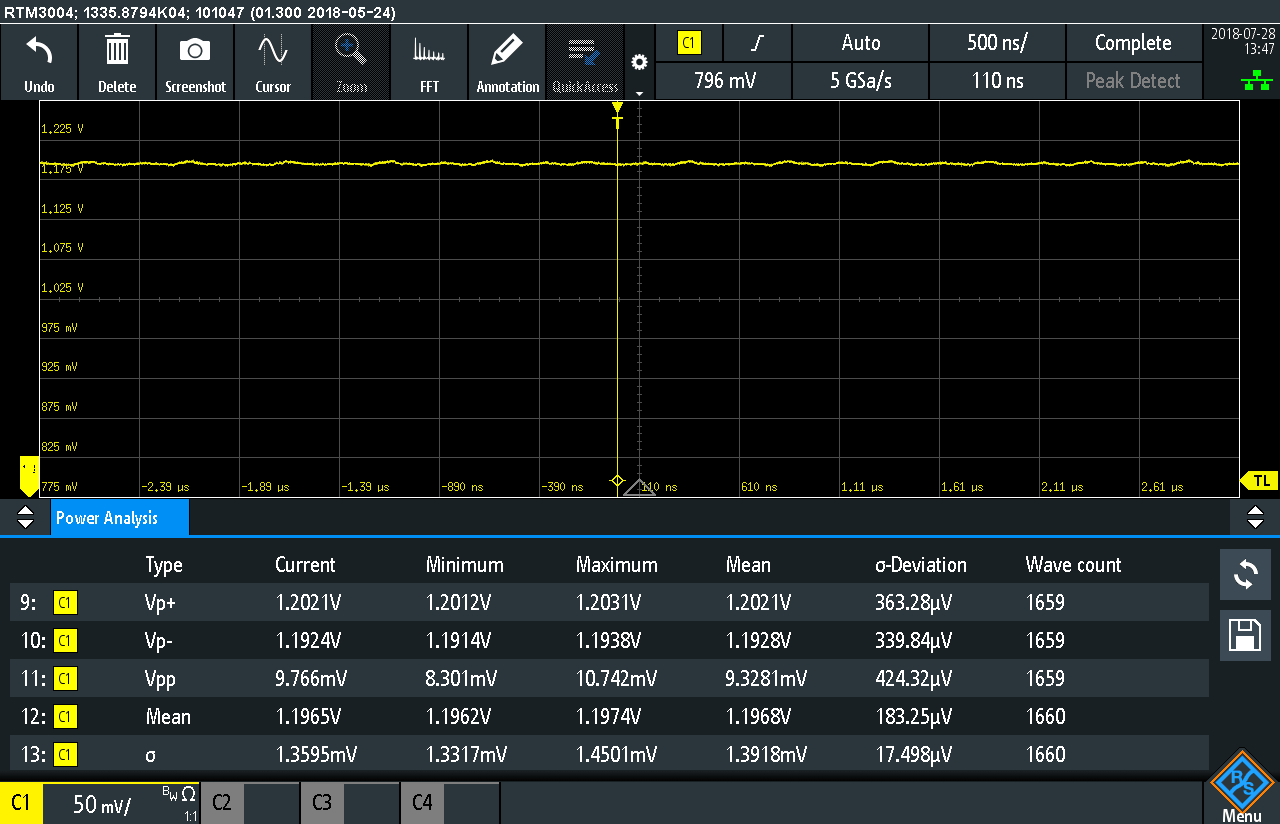Screen dimensions: 1280x824
Task: Save measurement results with floppy disk icon
Action: (1245, 635)
